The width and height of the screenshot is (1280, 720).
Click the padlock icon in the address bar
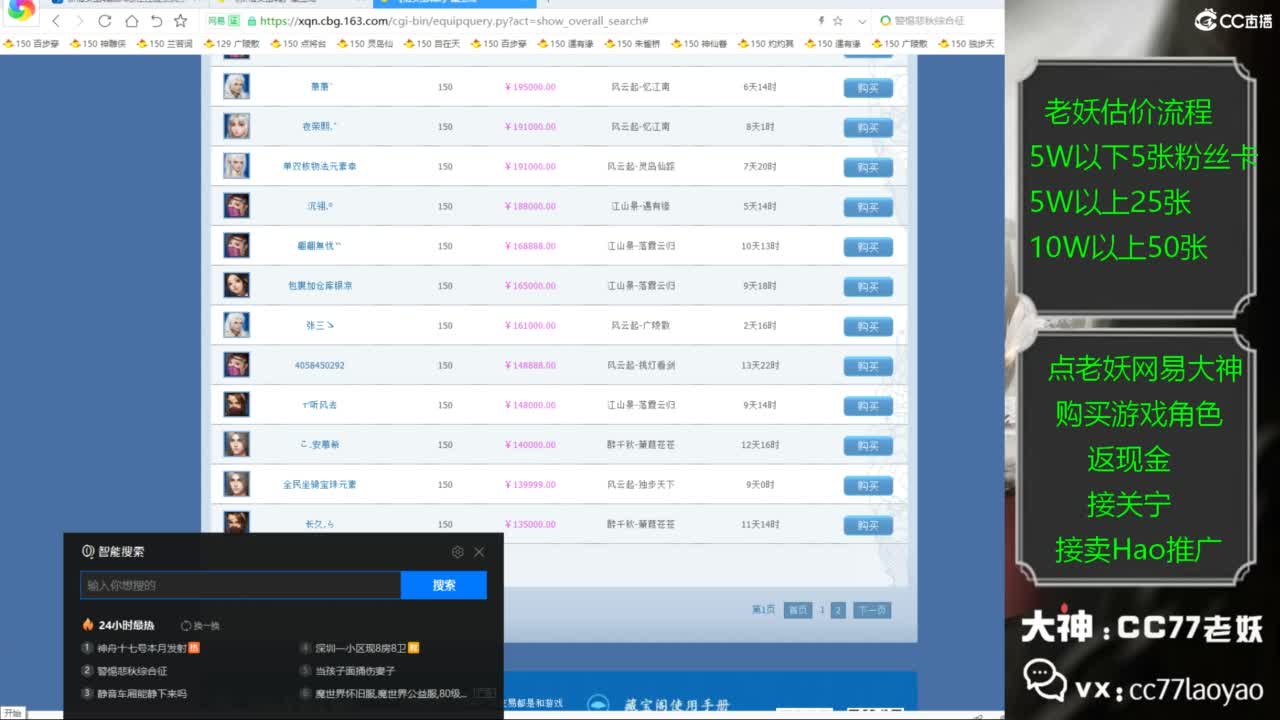coord(252,22)
